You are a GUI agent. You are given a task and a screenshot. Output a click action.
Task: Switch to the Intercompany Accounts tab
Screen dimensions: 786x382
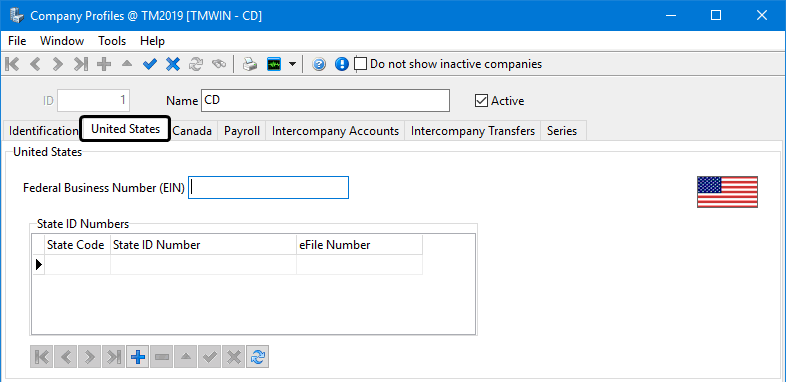335,131
